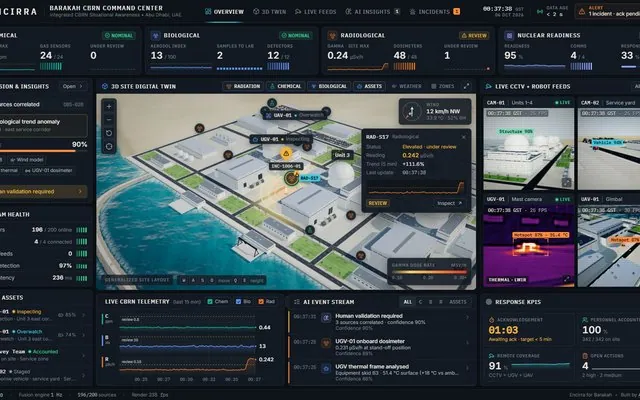This screenshot has width=640, height=400.
Task: Expand the Inspecting asset row chevron
Action: (x=83, y=315)
